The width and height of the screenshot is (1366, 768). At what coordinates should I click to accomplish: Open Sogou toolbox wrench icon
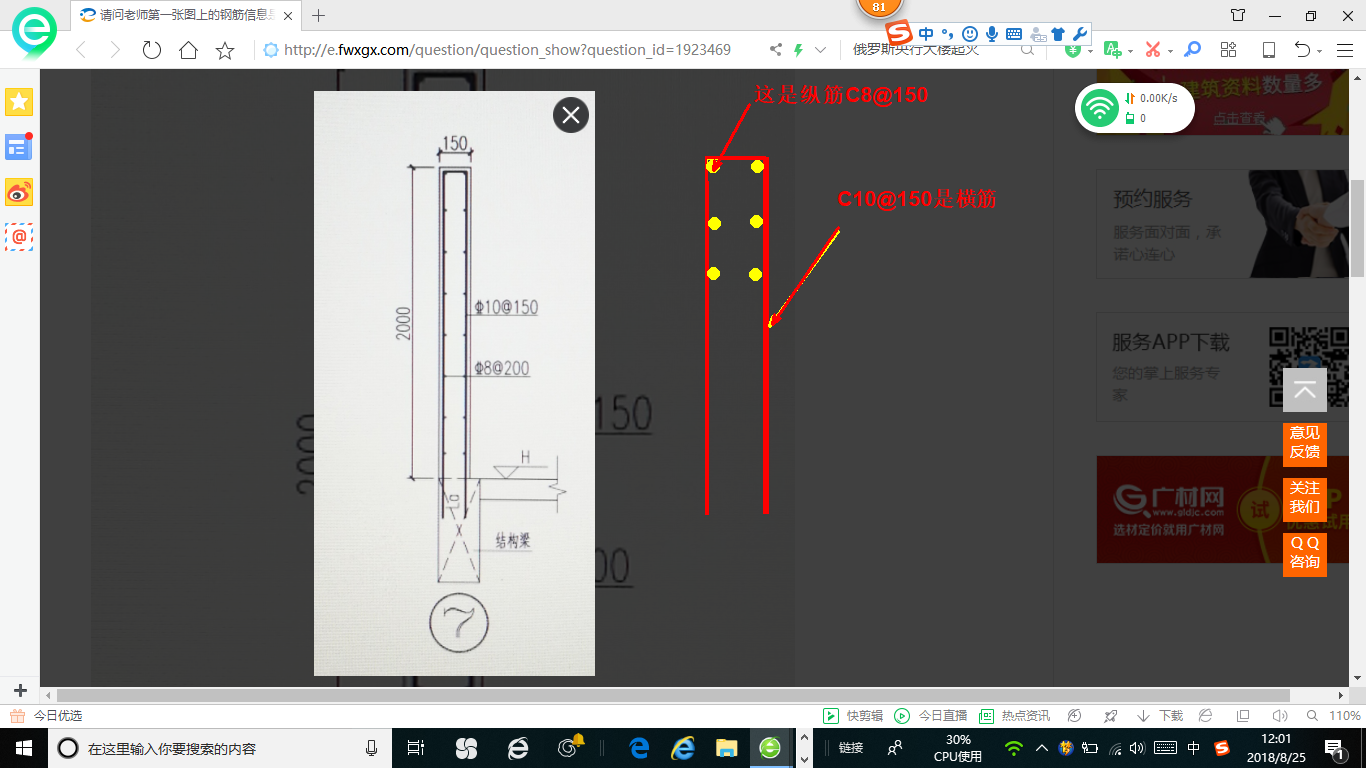coord(1078,34)
